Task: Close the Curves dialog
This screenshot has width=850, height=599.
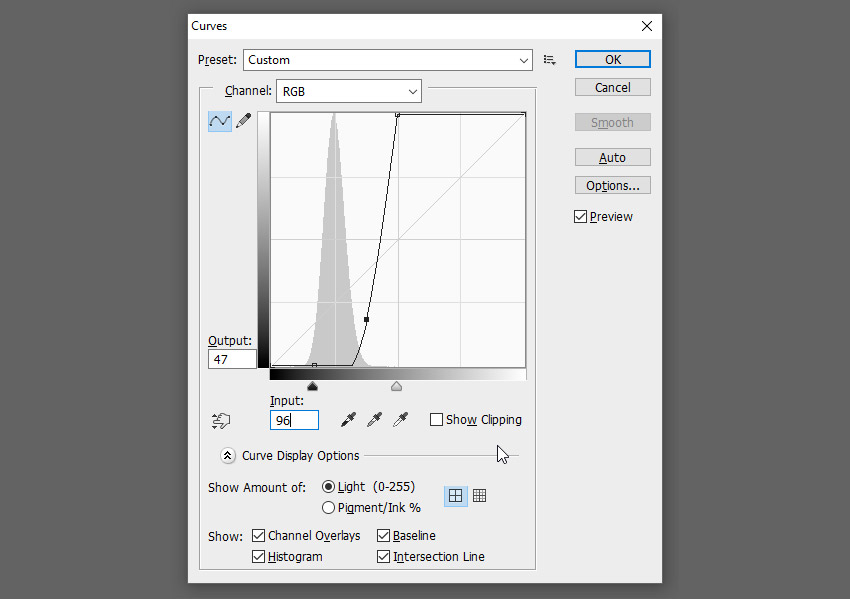Action: 647,26
